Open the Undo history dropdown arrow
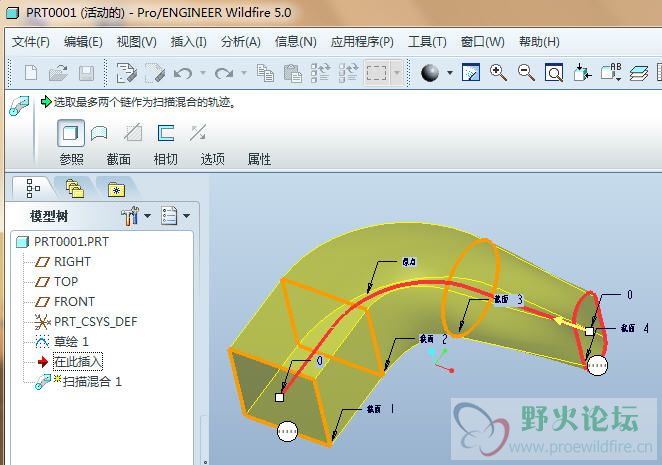 pyautogui.click(x=203, y=73)
